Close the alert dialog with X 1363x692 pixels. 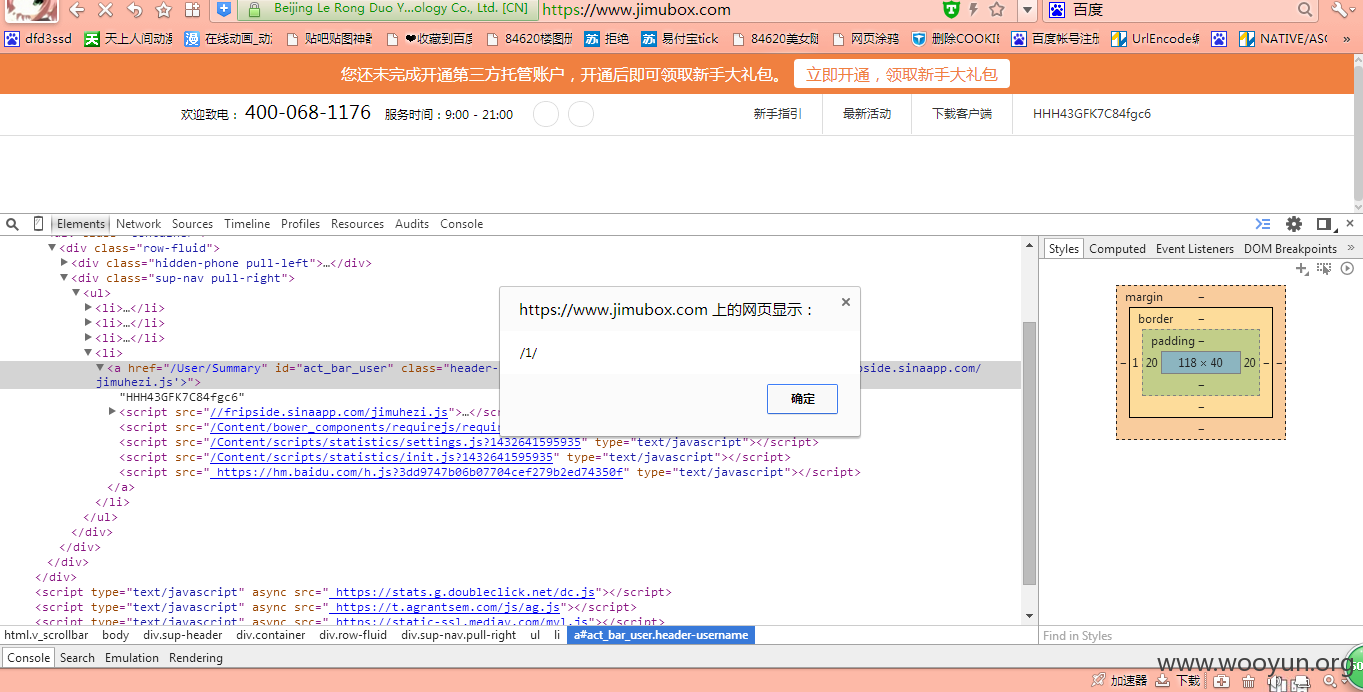[x=846, y=301]
